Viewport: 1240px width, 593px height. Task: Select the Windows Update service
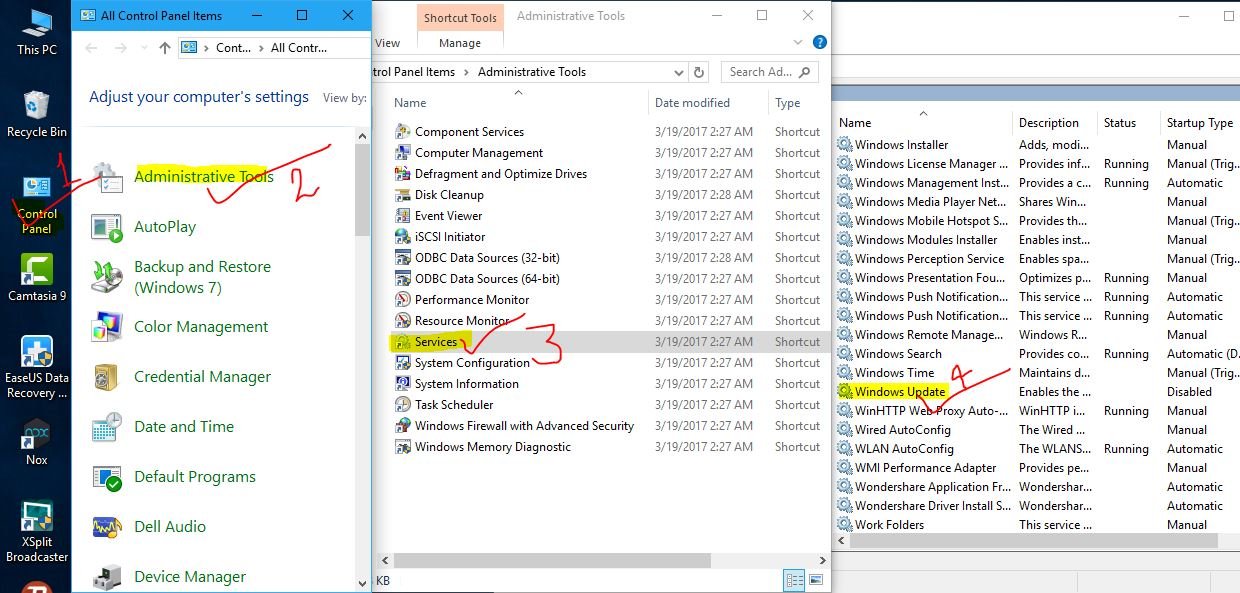click(900, 392)
